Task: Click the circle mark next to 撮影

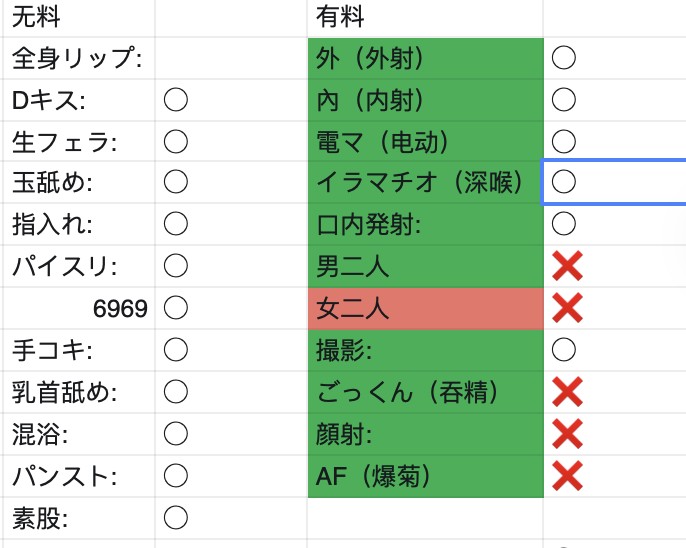Action: pyautogui.click(x=564, y=349)
